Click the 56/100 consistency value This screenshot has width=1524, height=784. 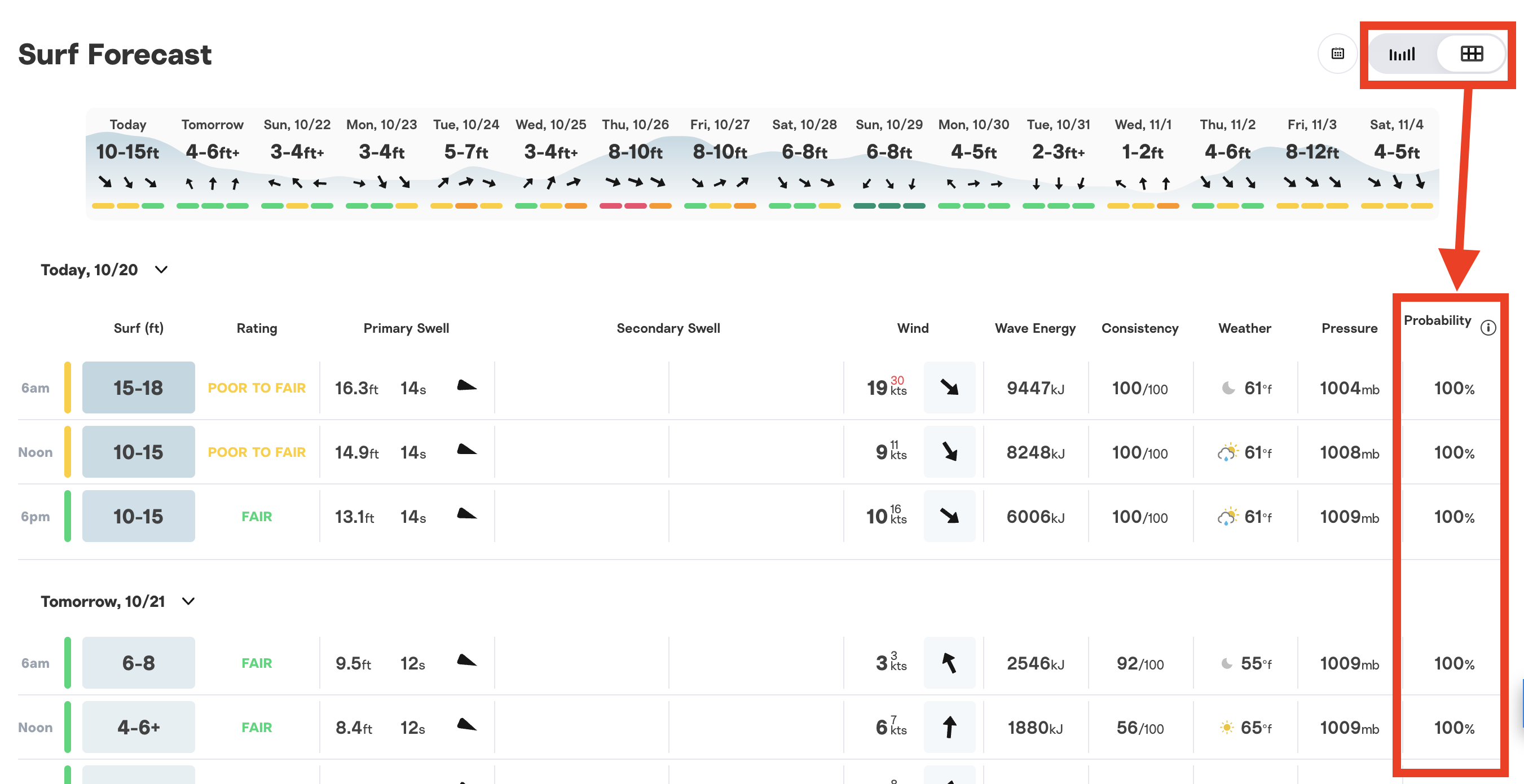1140,728
